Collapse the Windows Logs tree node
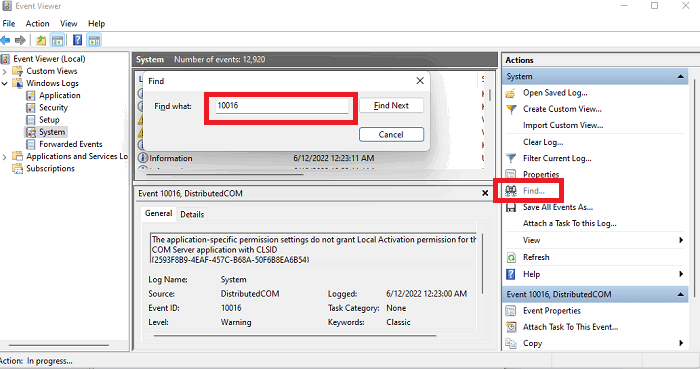 coord(4,83)
